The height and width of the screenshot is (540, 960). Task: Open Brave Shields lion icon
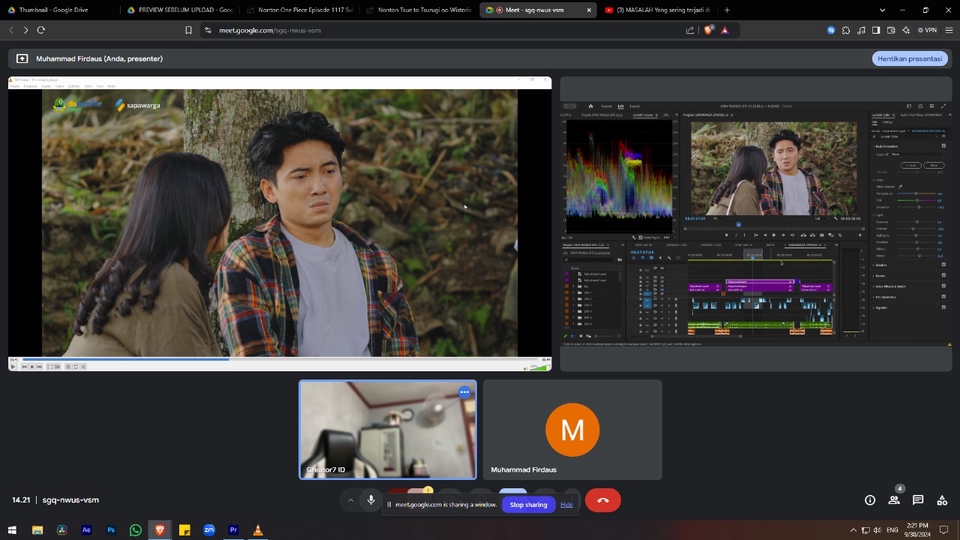[x=708, y=30]
